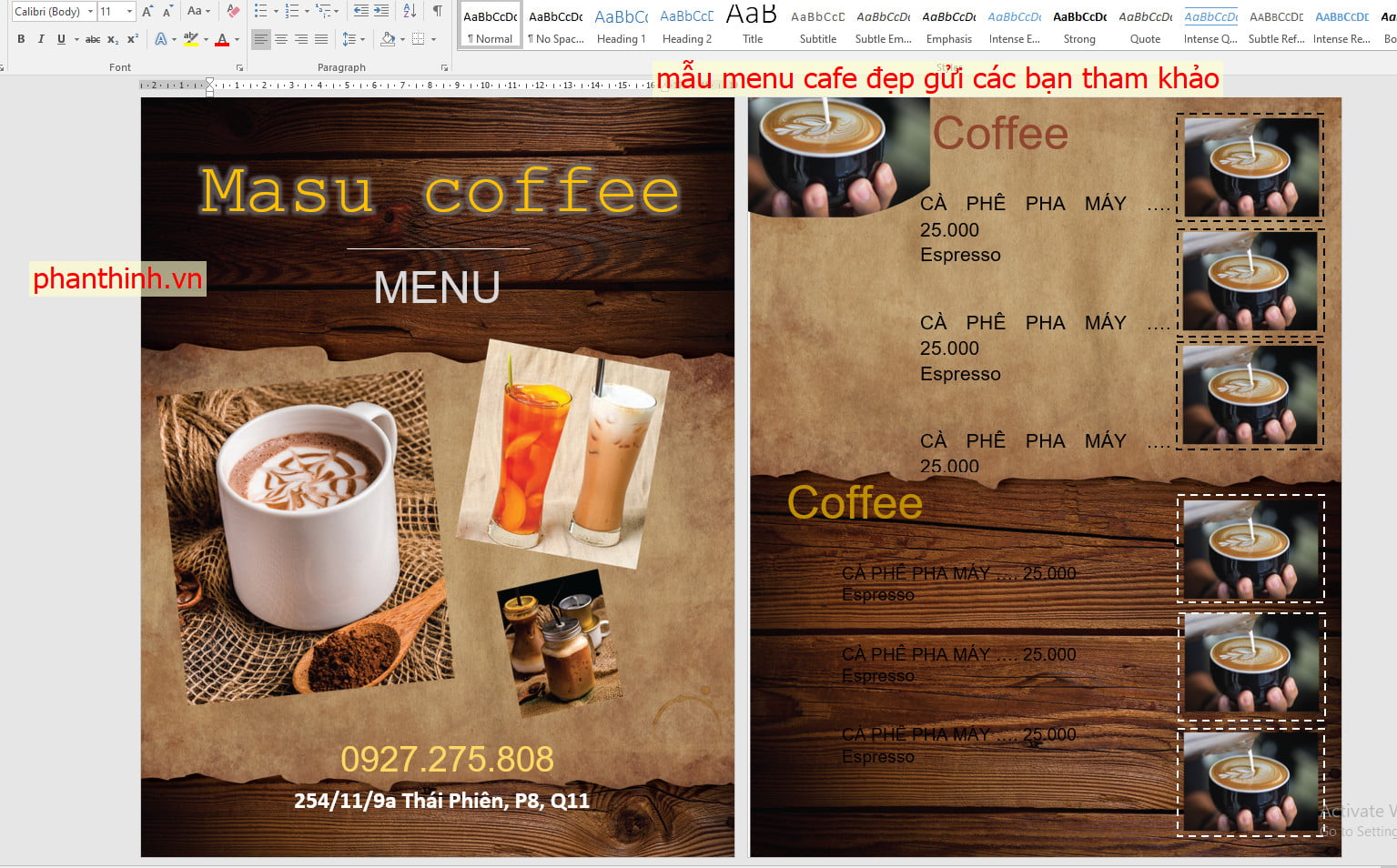Toggle show paragraph marks

[438, 12]
